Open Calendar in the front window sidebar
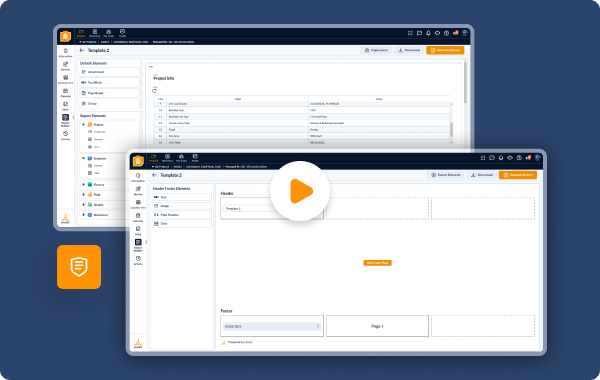600x380 pixels. (138, 218)
